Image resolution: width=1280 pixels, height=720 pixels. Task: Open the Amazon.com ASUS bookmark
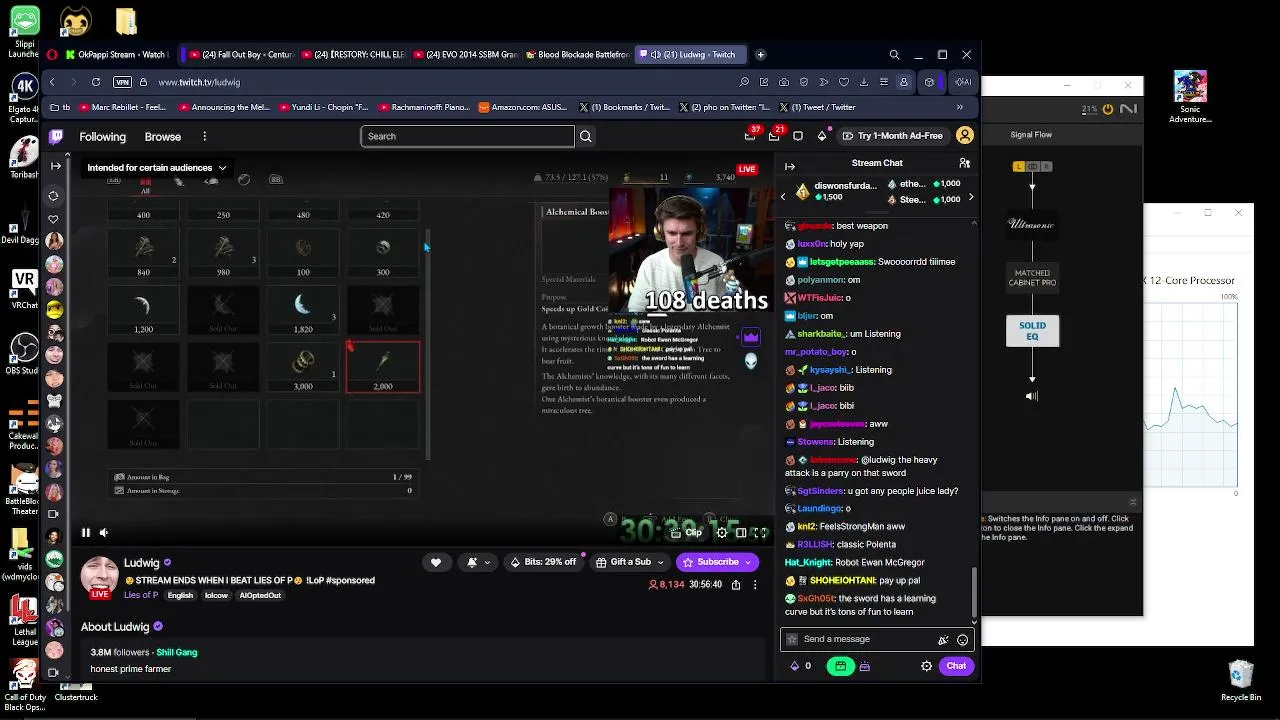522,107
